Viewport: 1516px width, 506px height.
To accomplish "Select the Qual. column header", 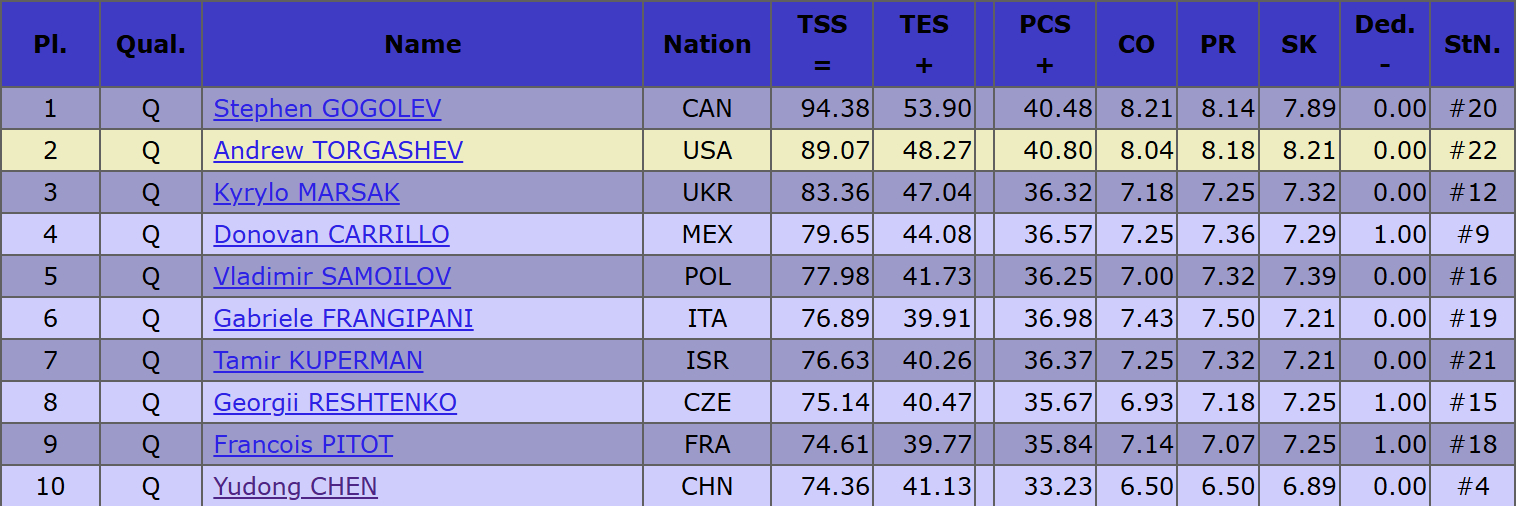I will pyautogui.click(x=151, y=44).
